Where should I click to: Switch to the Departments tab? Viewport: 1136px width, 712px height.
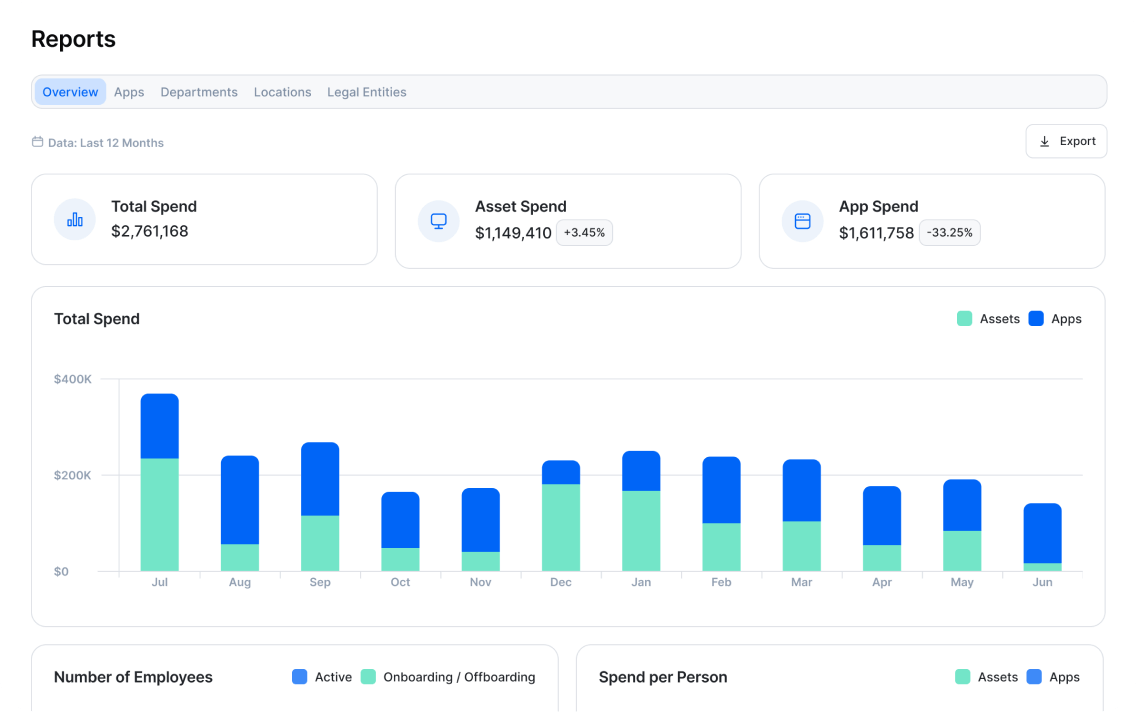tap(199, 91)
